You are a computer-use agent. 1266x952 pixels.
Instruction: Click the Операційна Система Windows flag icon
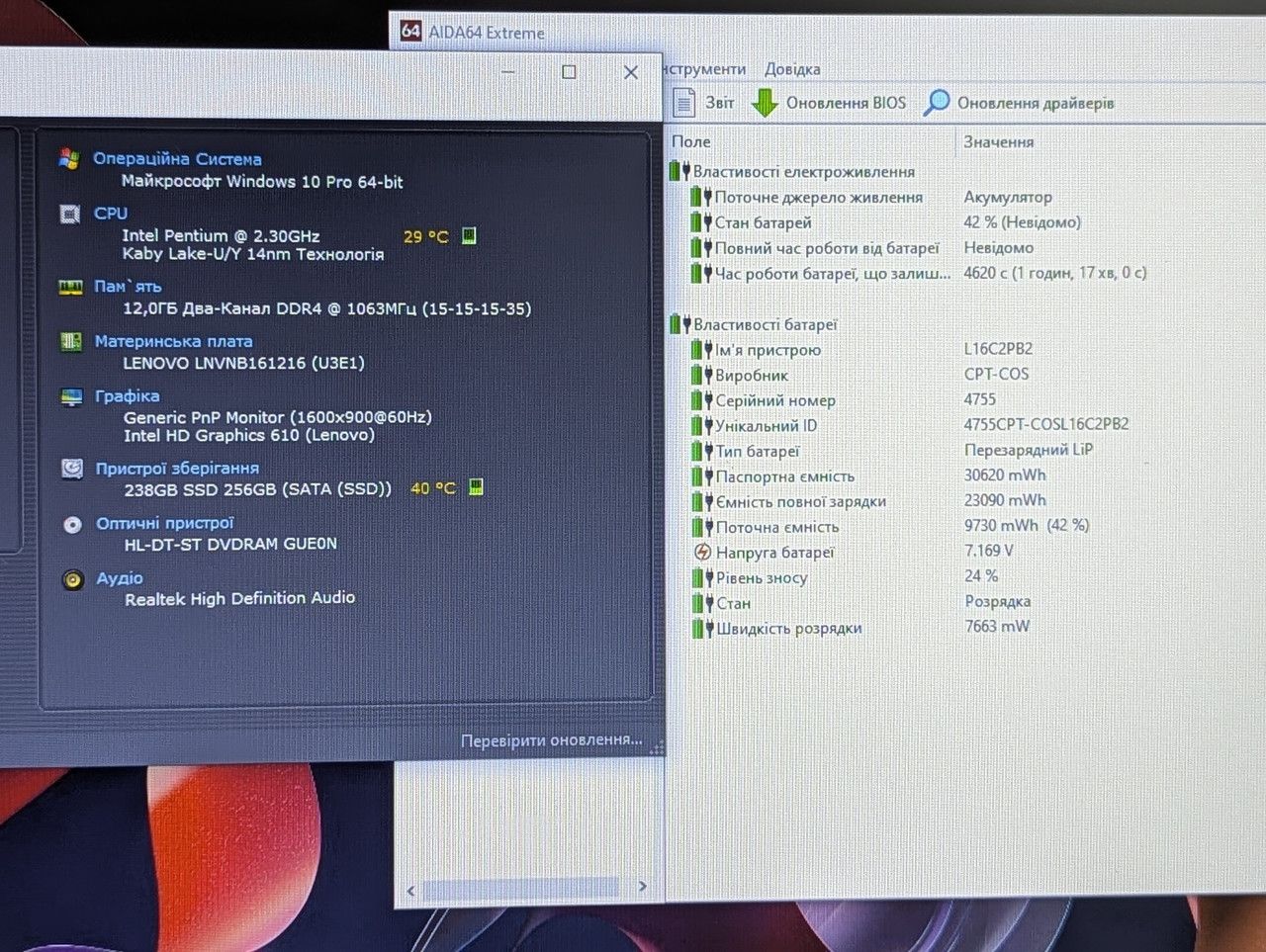(69, 158)
